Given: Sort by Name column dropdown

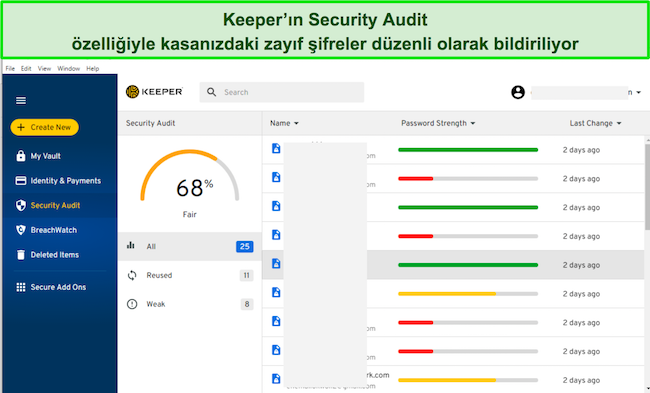Looking at the screenshot, I should 284,123.
